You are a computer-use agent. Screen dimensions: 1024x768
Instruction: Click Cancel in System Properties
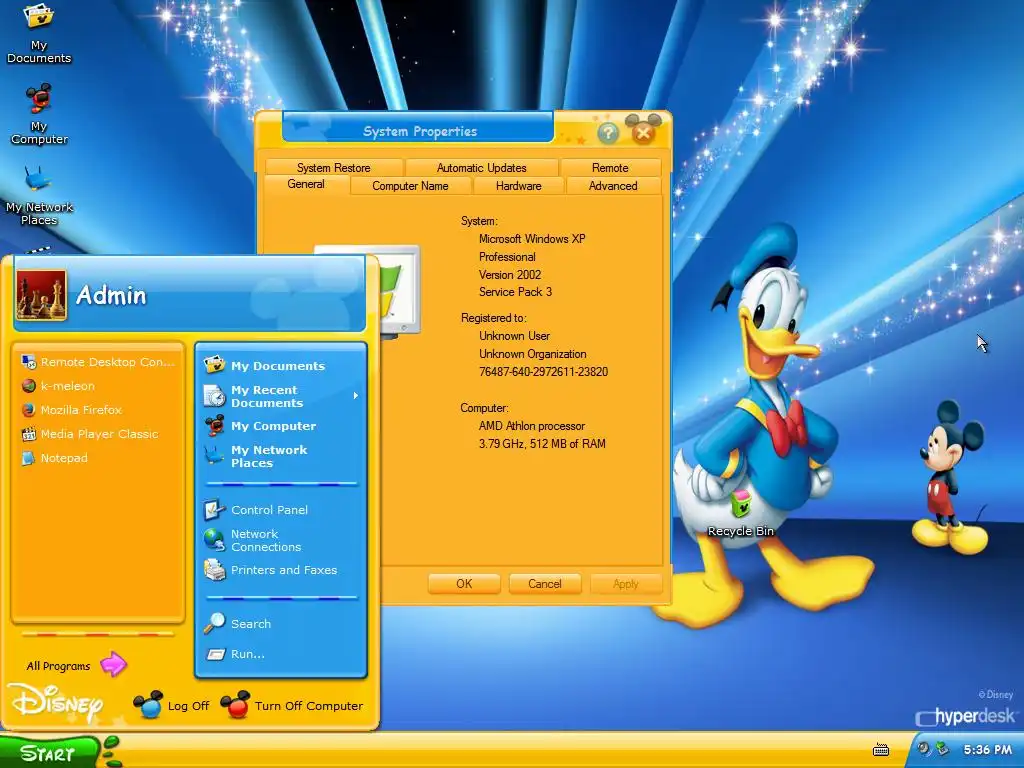coord(545,584)
